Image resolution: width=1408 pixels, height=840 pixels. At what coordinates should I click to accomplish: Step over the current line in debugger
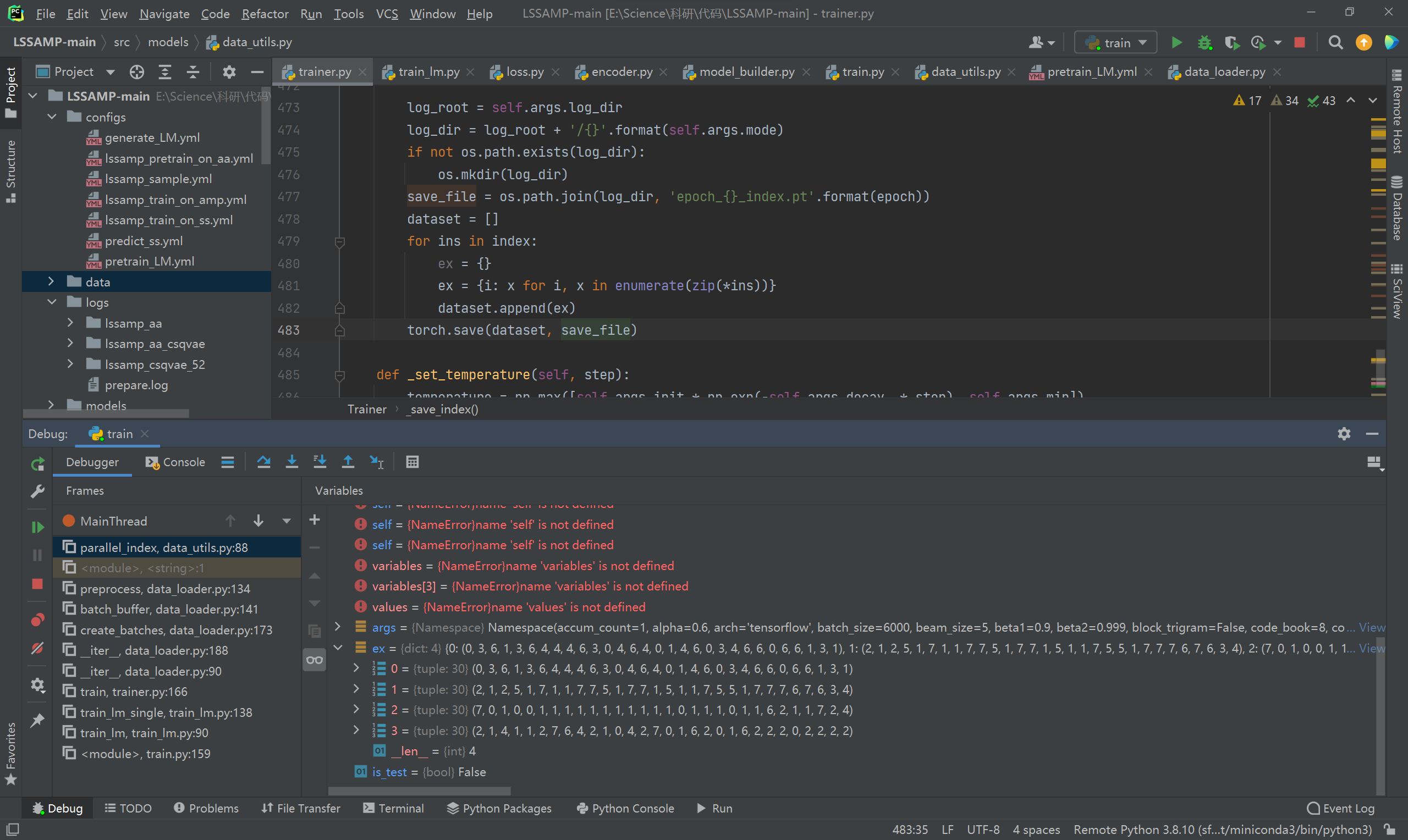(x=264, y=462)
